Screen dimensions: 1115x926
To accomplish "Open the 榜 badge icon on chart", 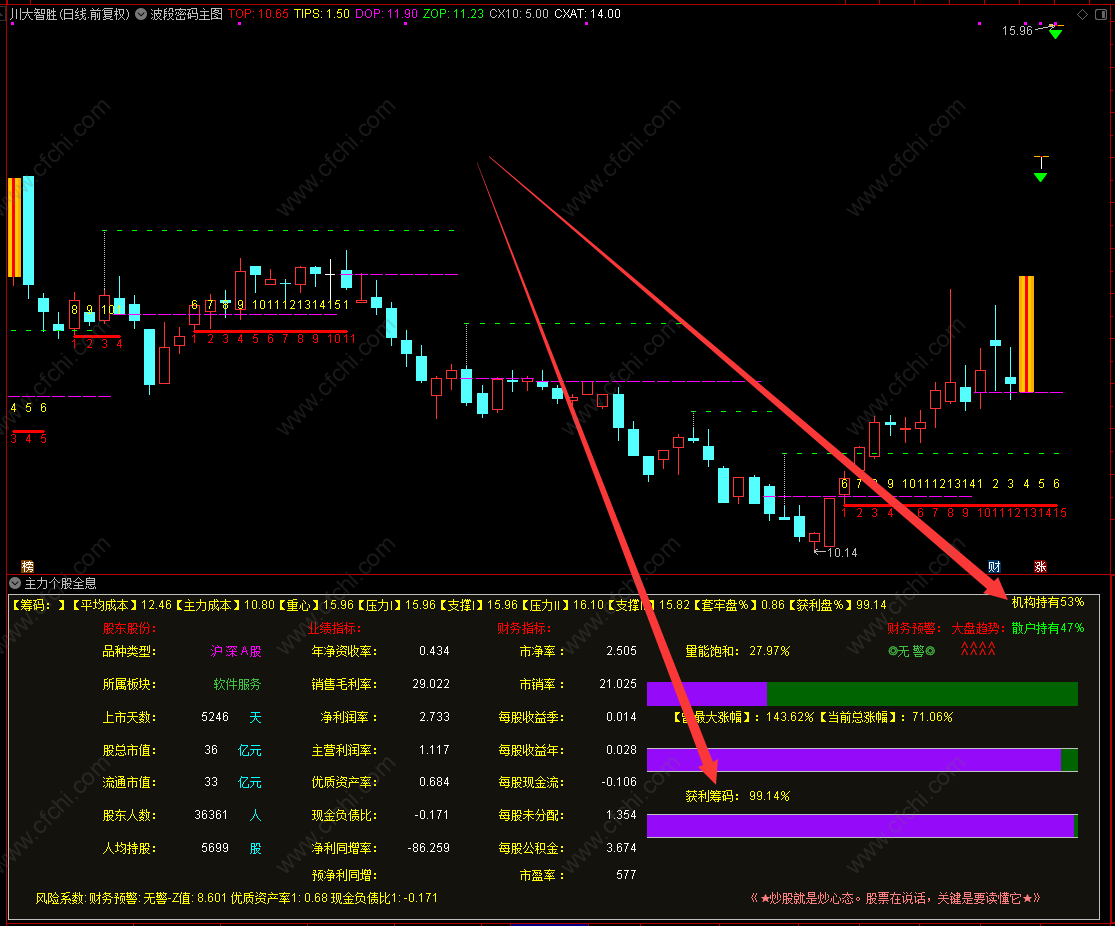I will point(27,566).
